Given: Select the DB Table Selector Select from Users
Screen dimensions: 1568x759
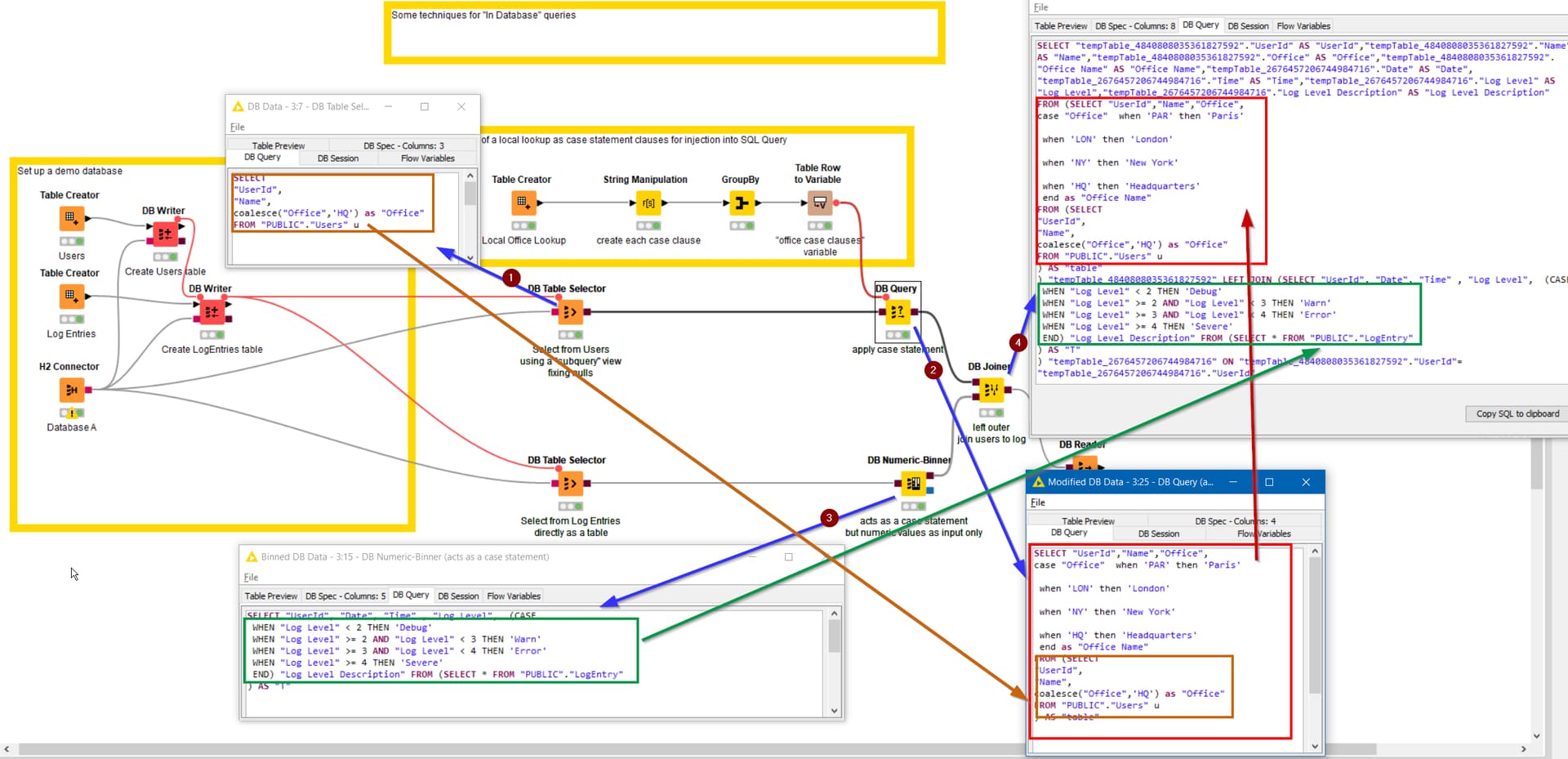Looking at the screenshot, I should pos(570,311).
